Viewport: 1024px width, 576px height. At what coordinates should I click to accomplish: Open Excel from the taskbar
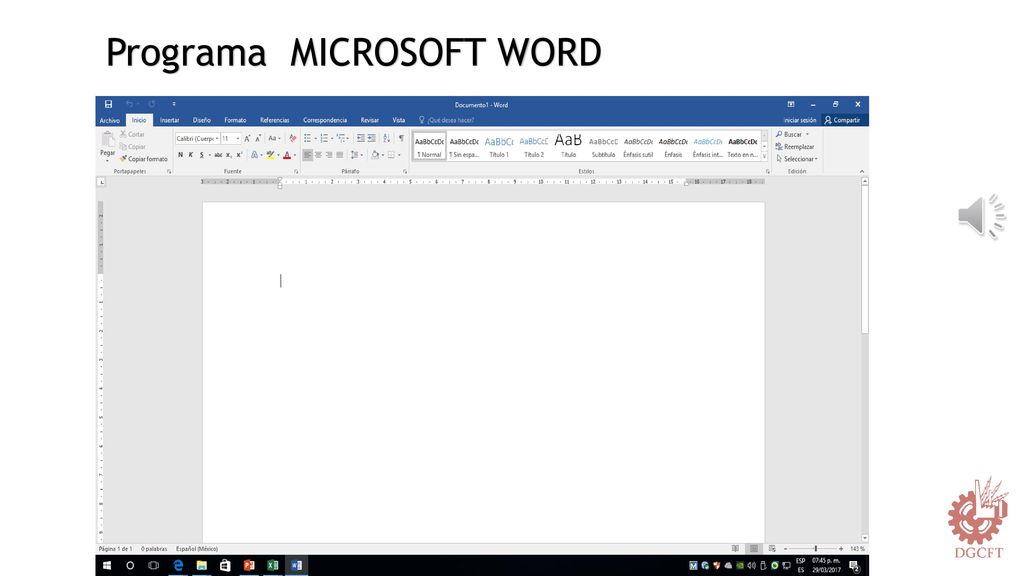(x=273, y=566)
